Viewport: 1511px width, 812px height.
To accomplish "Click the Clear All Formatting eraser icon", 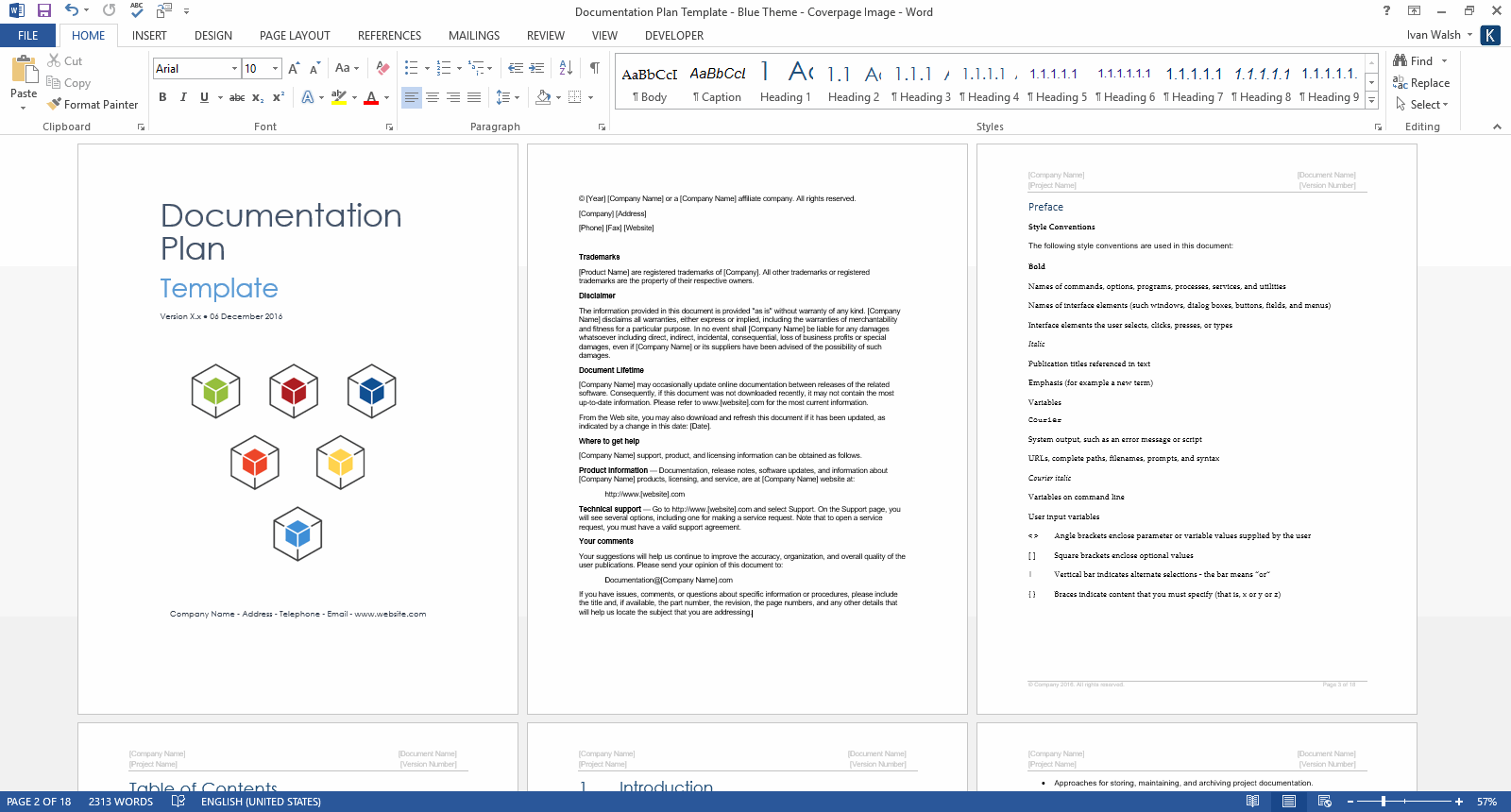I will (382, 68).
